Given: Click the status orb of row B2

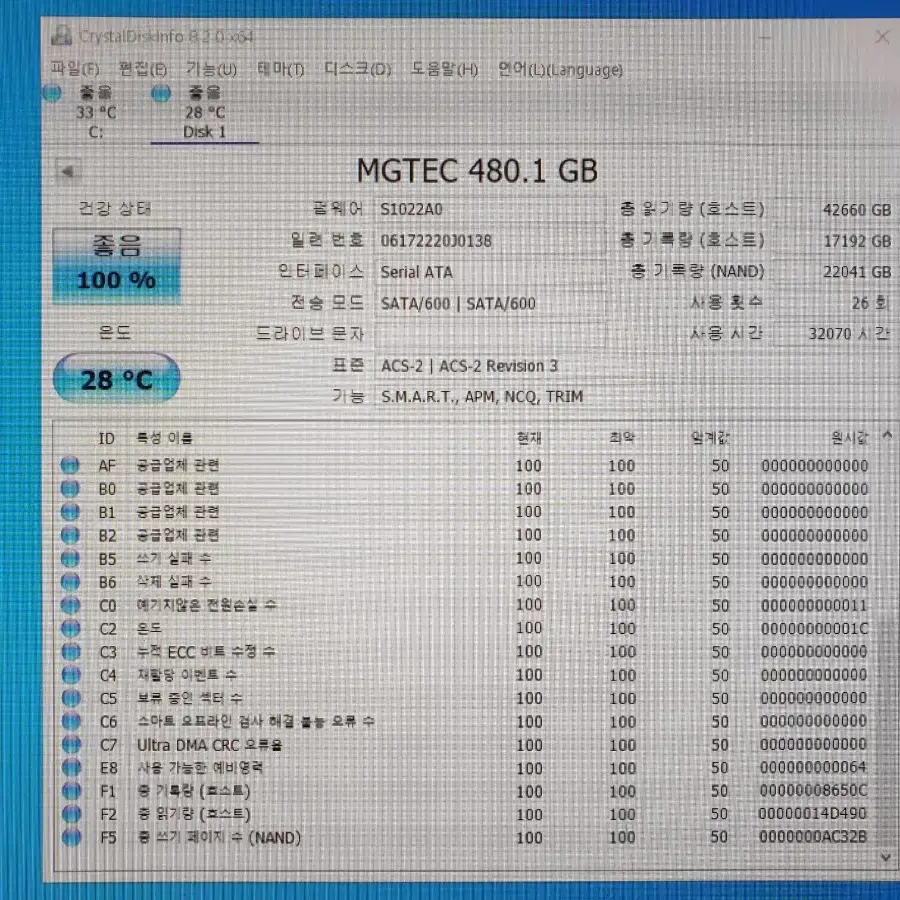Looking at the screenshot, I should tap(70, 535).
